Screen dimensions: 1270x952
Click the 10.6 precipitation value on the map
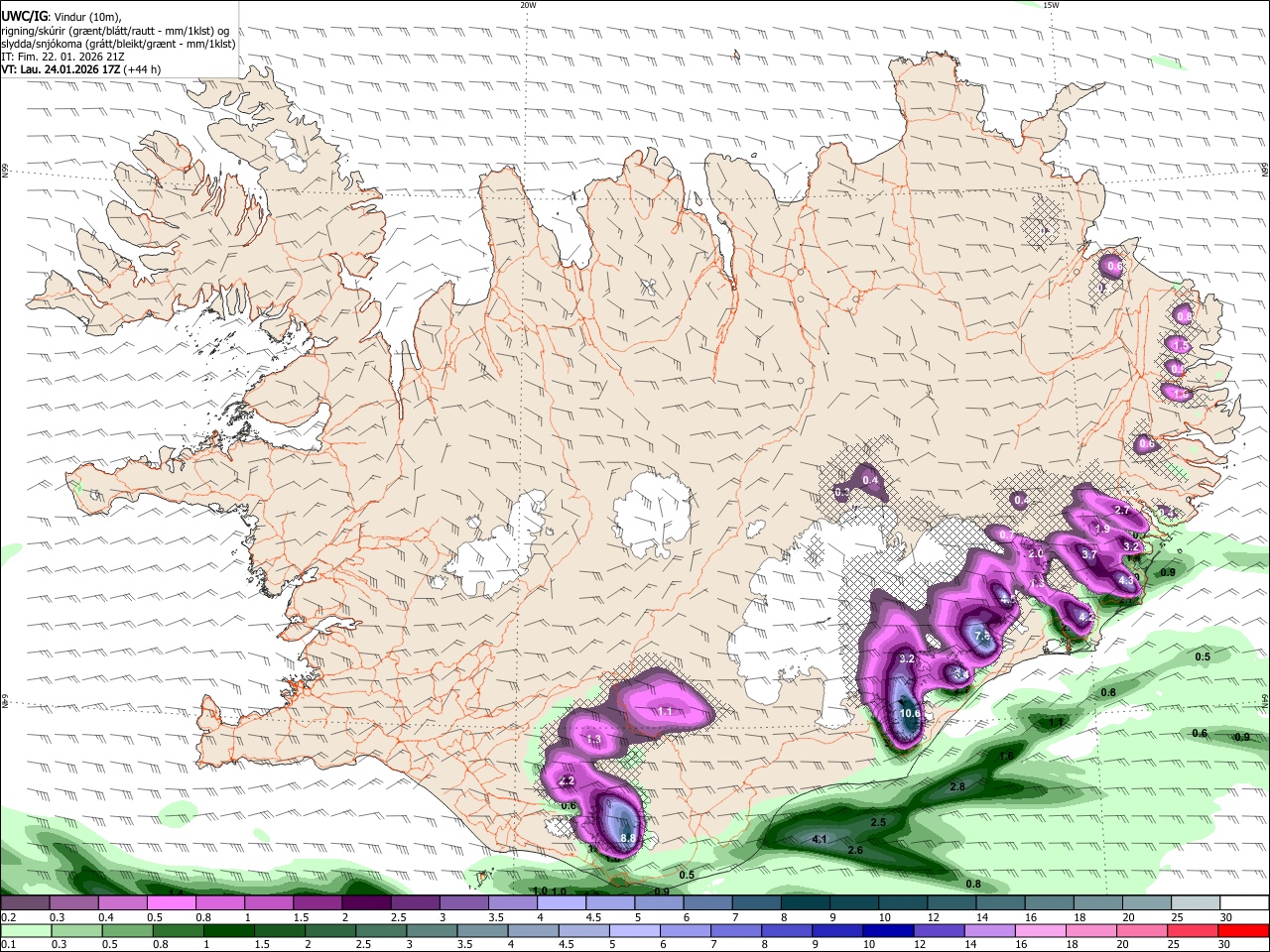pos(910,713)
